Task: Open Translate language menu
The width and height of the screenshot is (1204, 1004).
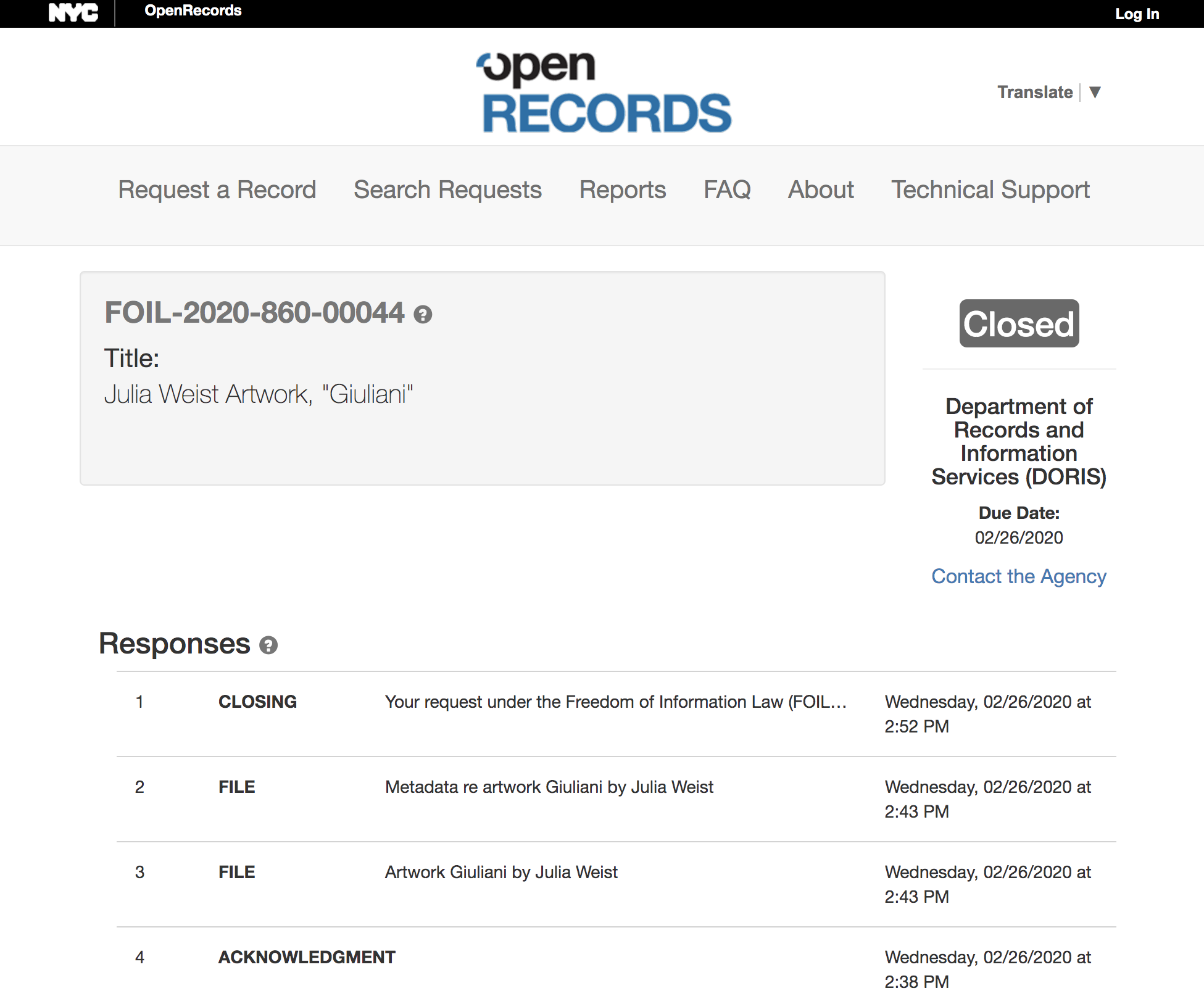Action: [1035, 92]
